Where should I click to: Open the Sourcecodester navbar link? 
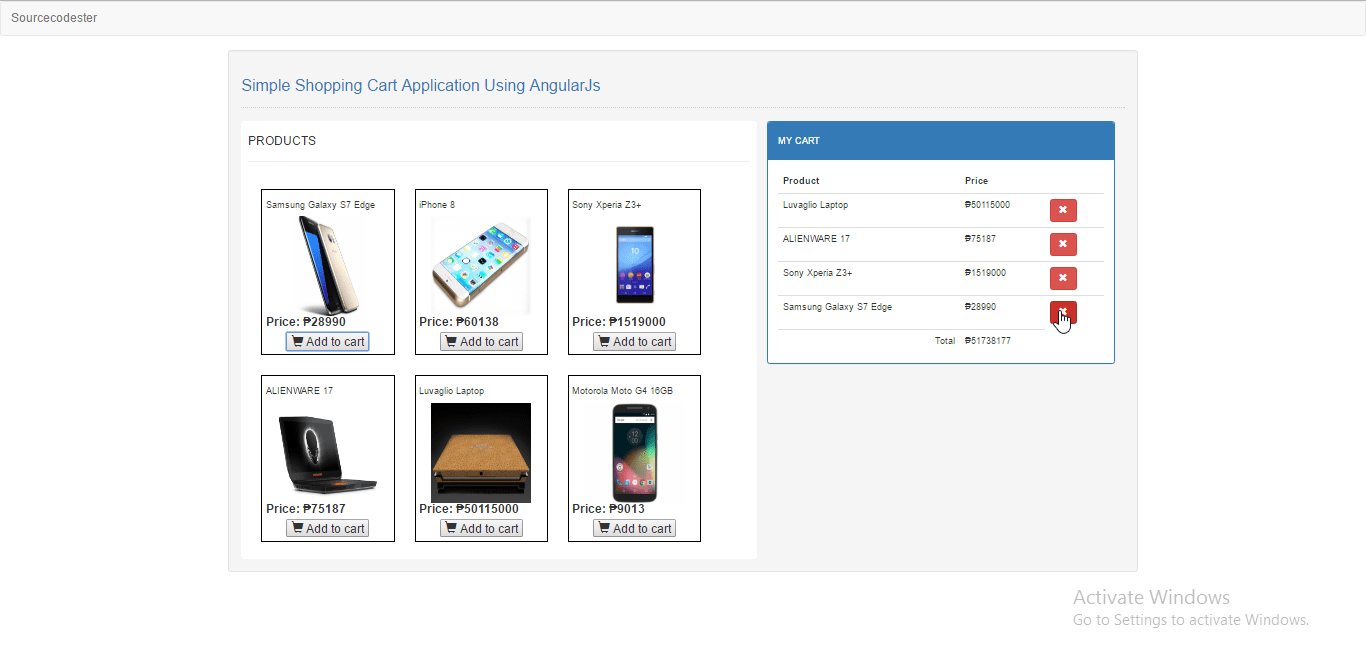pos(54,17)
